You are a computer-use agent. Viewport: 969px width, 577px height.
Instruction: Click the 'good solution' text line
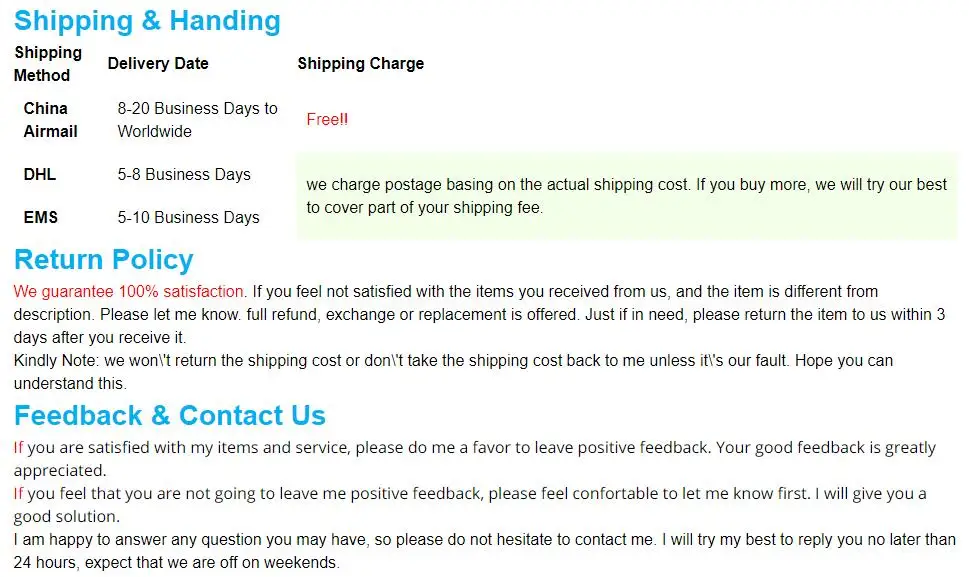click(x=67, y=516)
